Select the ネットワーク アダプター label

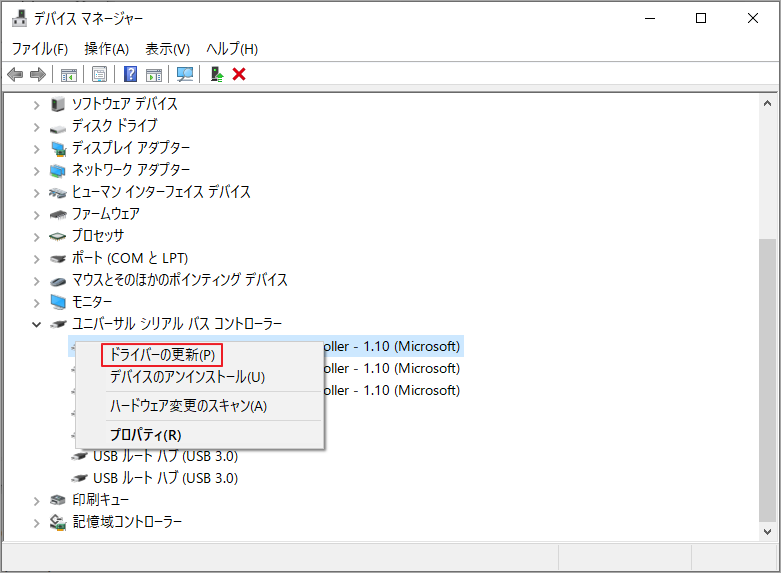point(131,169)
